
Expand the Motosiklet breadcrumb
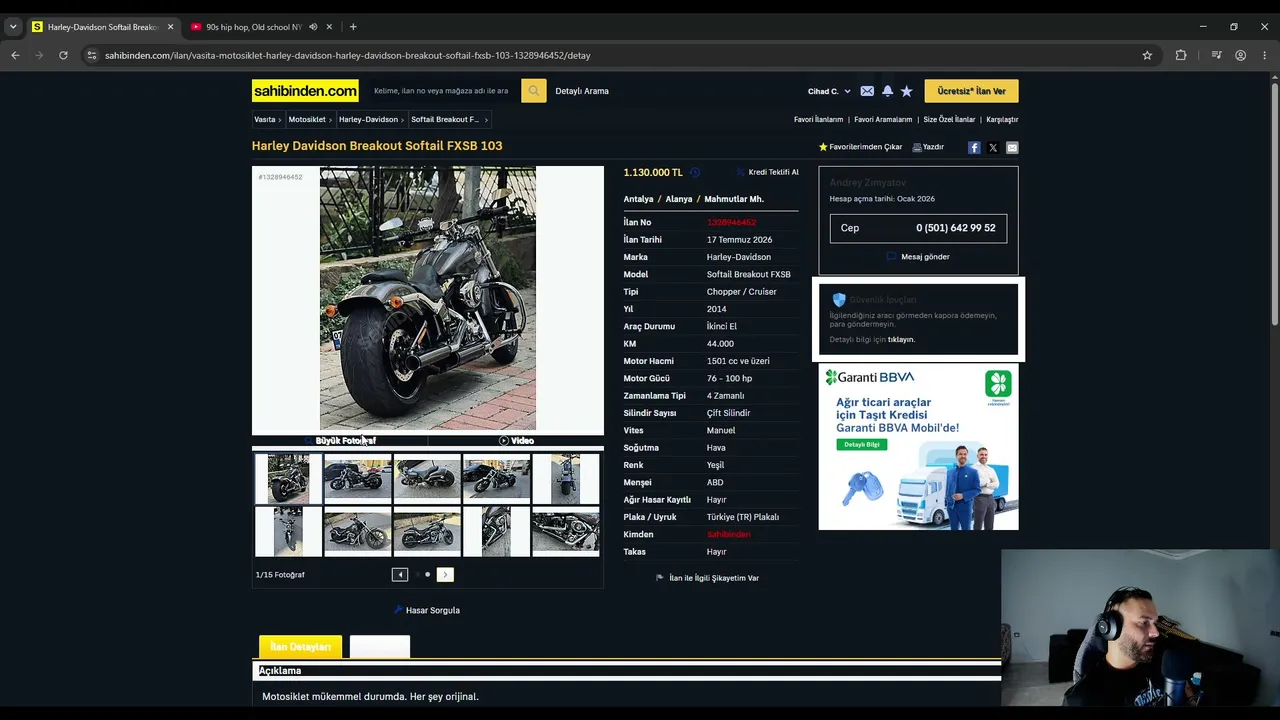310,120
